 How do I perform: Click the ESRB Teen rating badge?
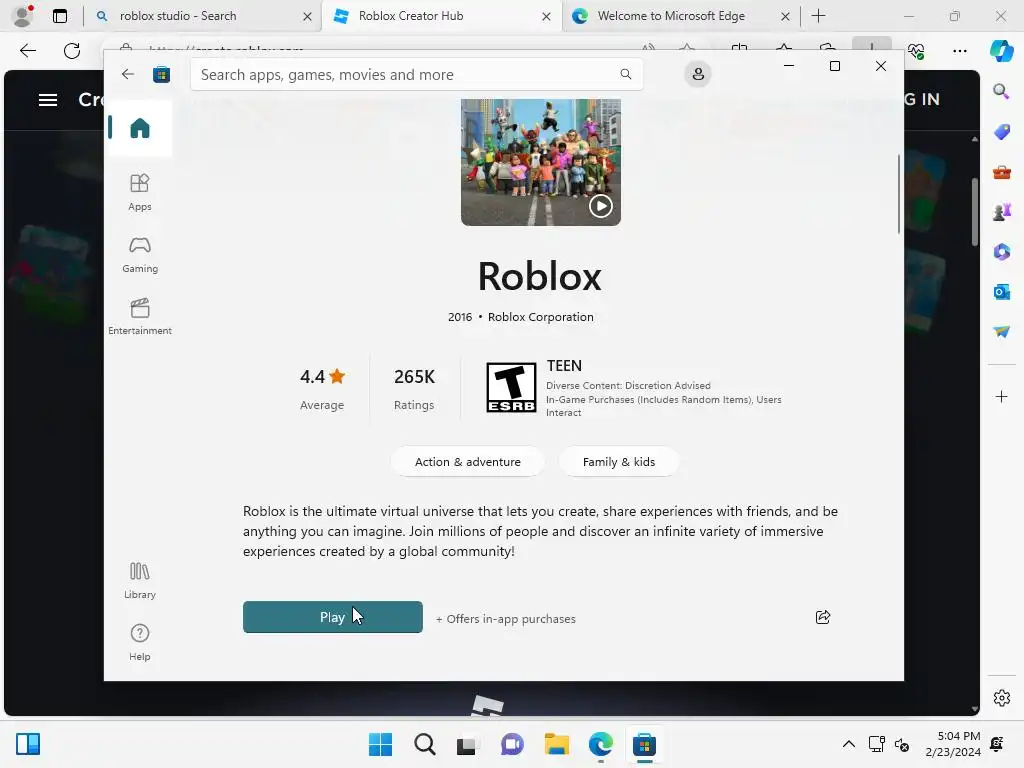pyautogui.click(x=511, y=388)
